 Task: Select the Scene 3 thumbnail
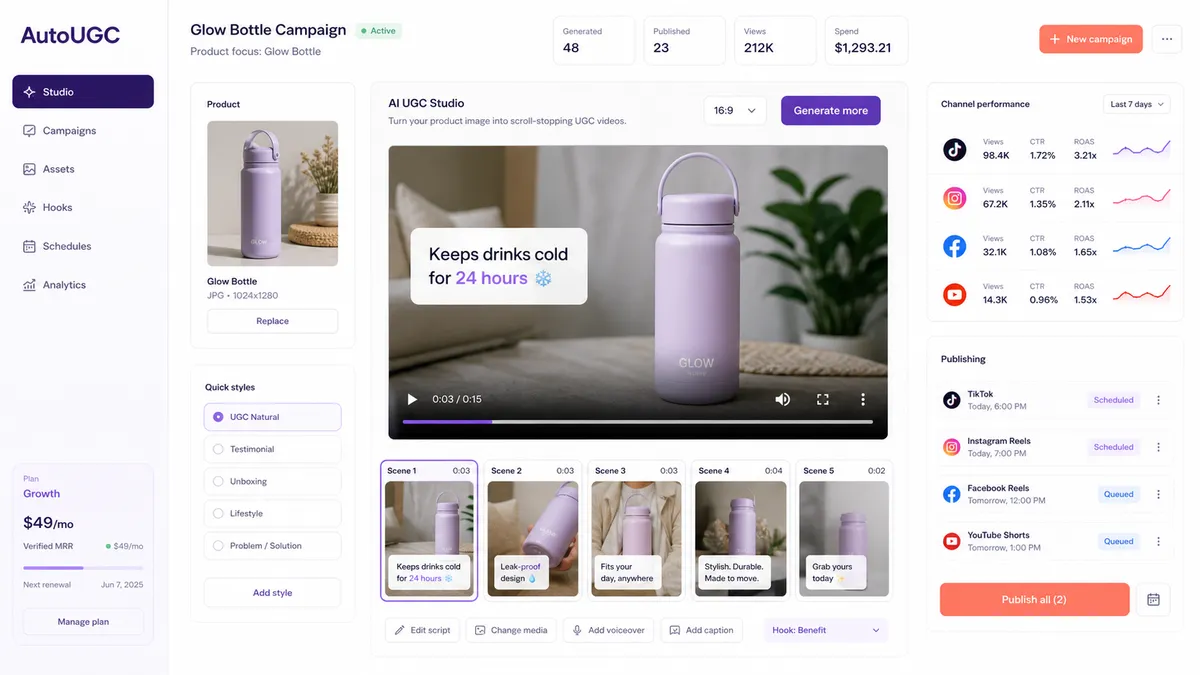click(636, 530)
